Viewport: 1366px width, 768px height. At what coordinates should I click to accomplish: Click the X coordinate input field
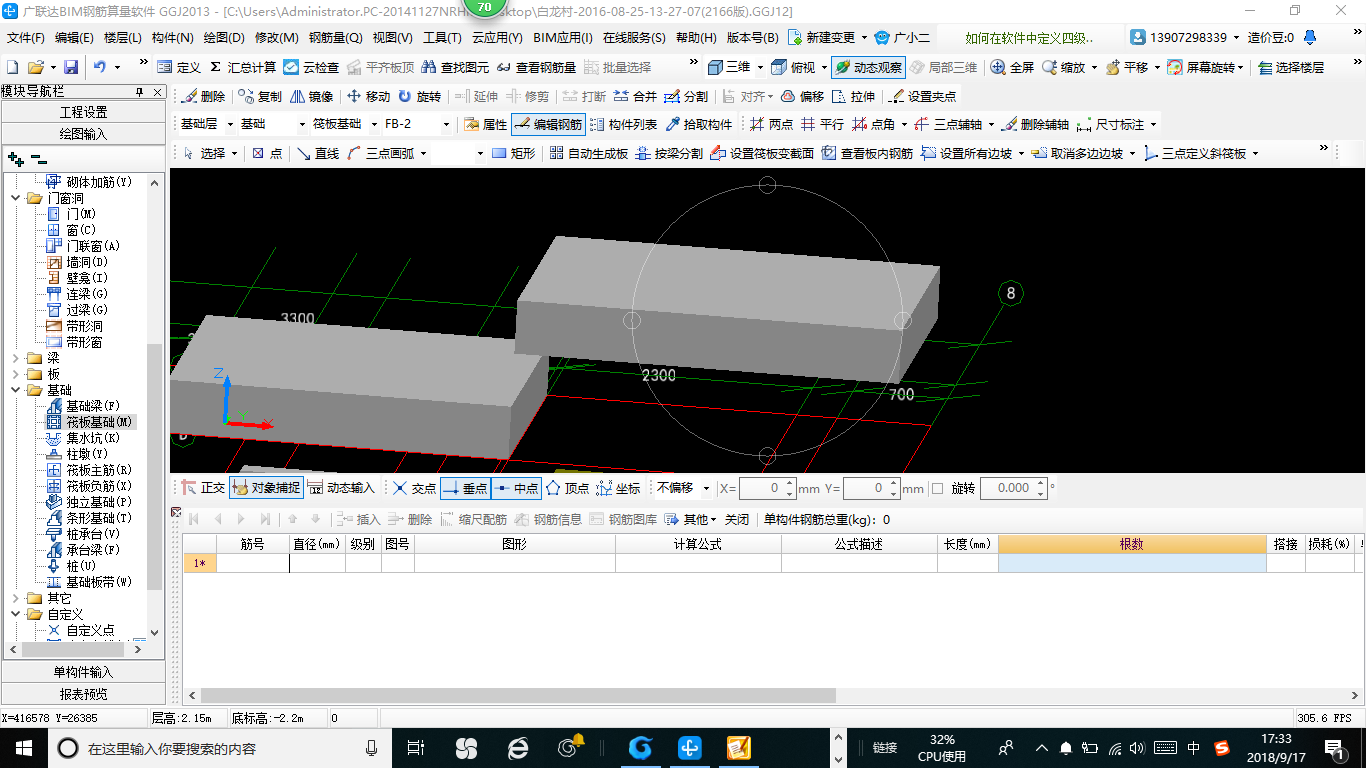(x=761, y=488)
